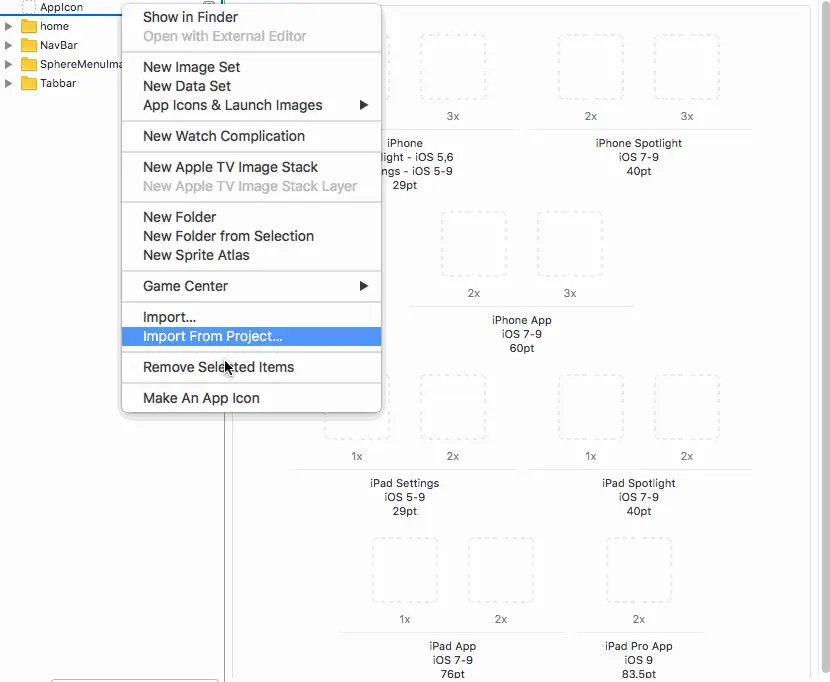The image size is (830, 682).
Task: Select iPhone App 60pt 3x slot
Action: coord(570,244)
